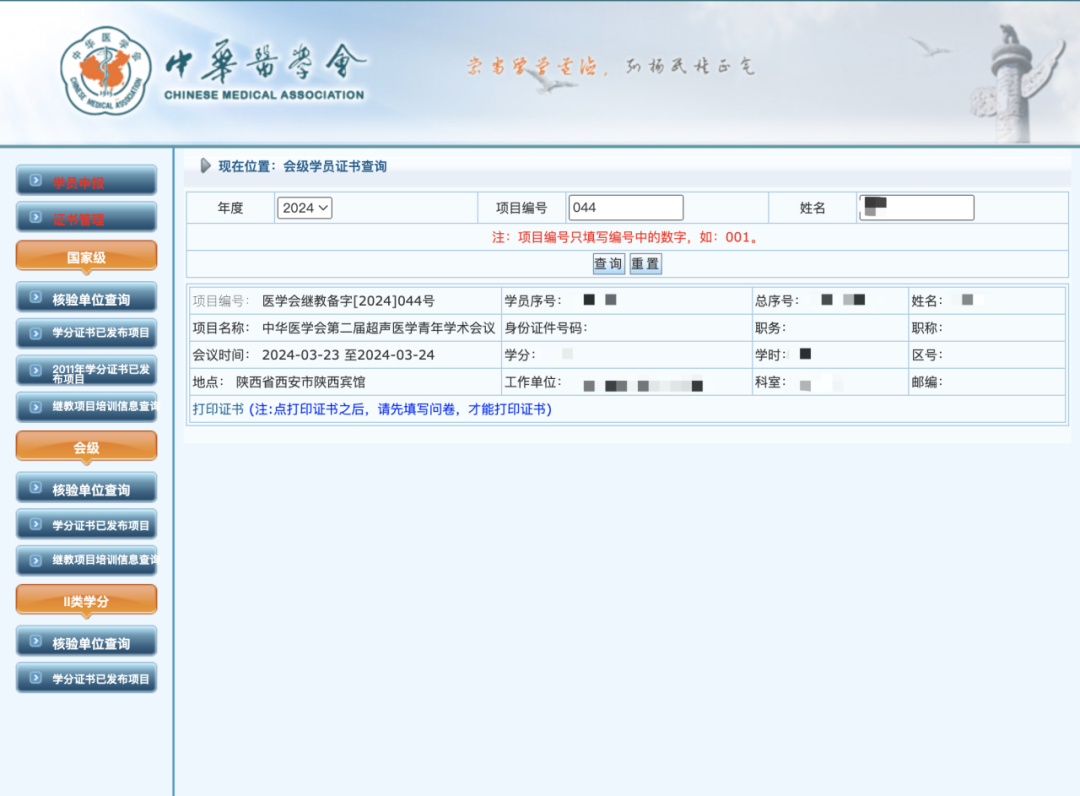Open 继教项目培训信息查询 under 国家级
This screenshot has height=796, width=1080.
[x=87, y=407]
